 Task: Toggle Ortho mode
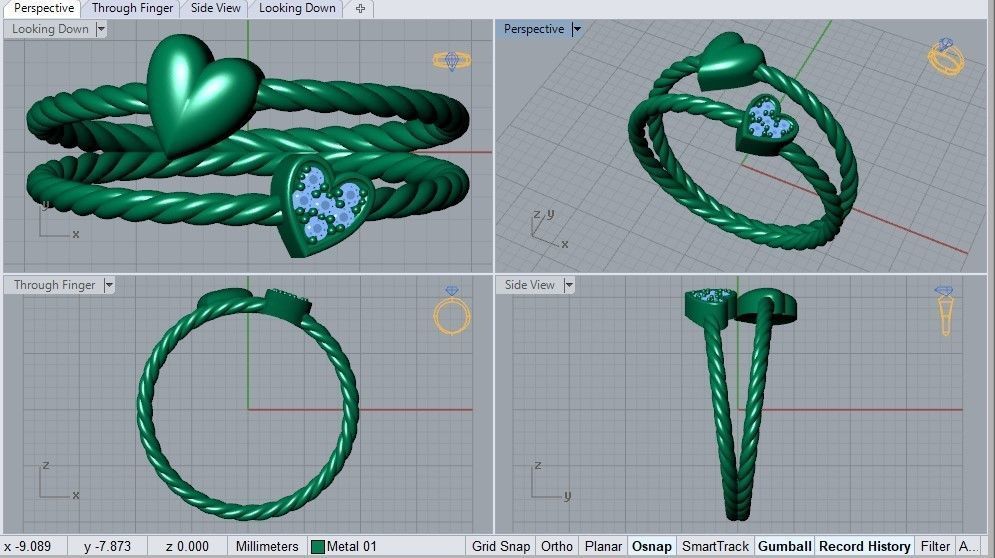tap(557, 547)
